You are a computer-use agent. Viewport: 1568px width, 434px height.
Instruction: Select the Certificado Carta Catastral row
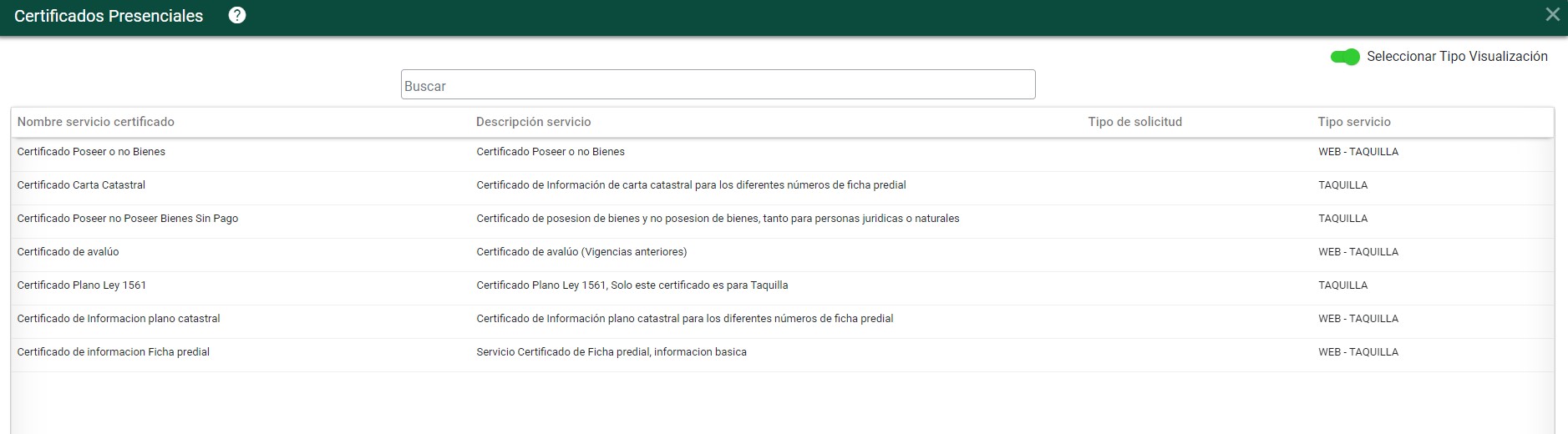click(81, 185)
